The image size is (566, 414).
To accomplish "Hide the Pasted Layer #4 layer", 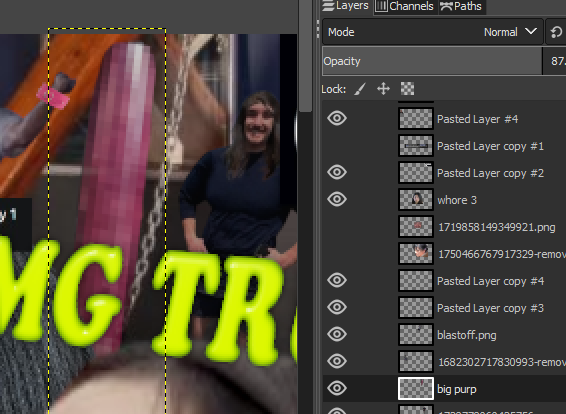I will coord(337,118).
